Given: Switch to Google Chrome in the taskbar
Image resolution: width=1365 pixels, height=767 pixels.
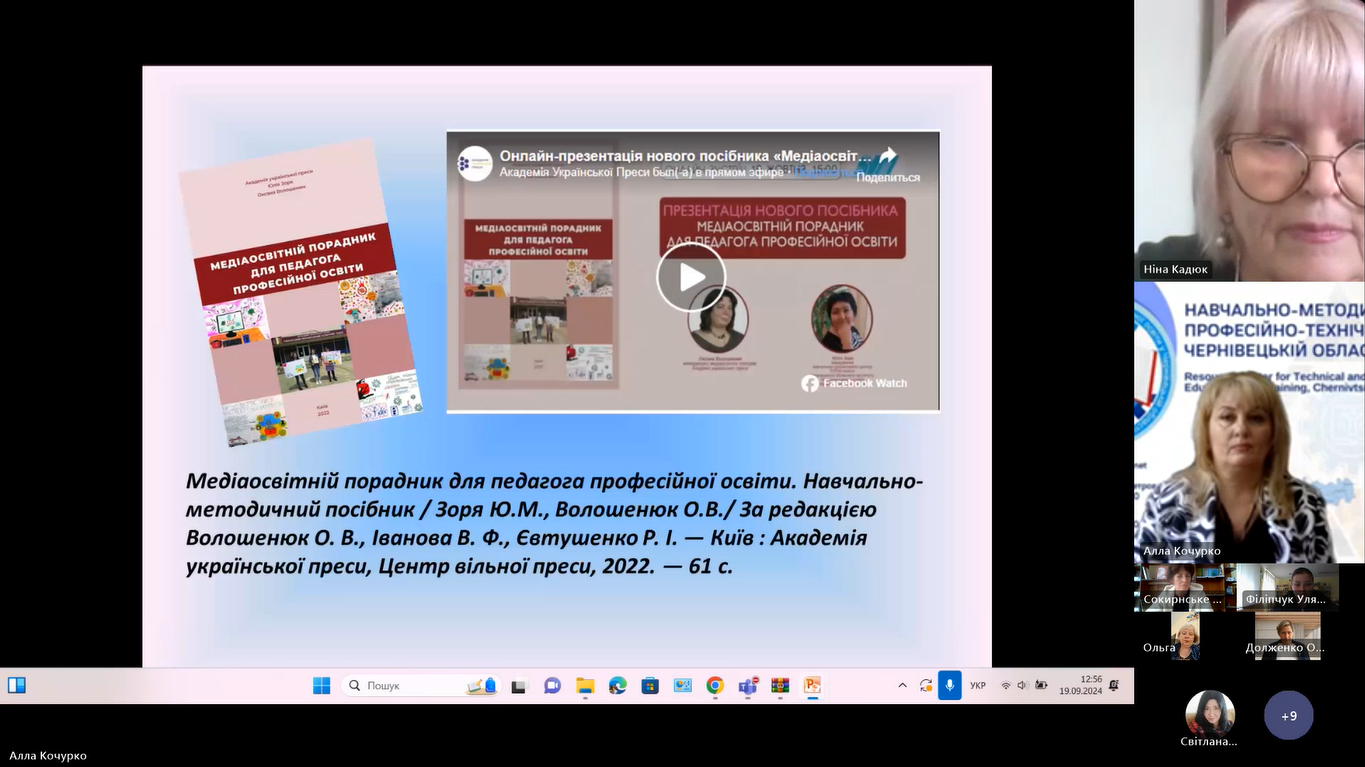Looking at the screenshot, I should 715,686.
